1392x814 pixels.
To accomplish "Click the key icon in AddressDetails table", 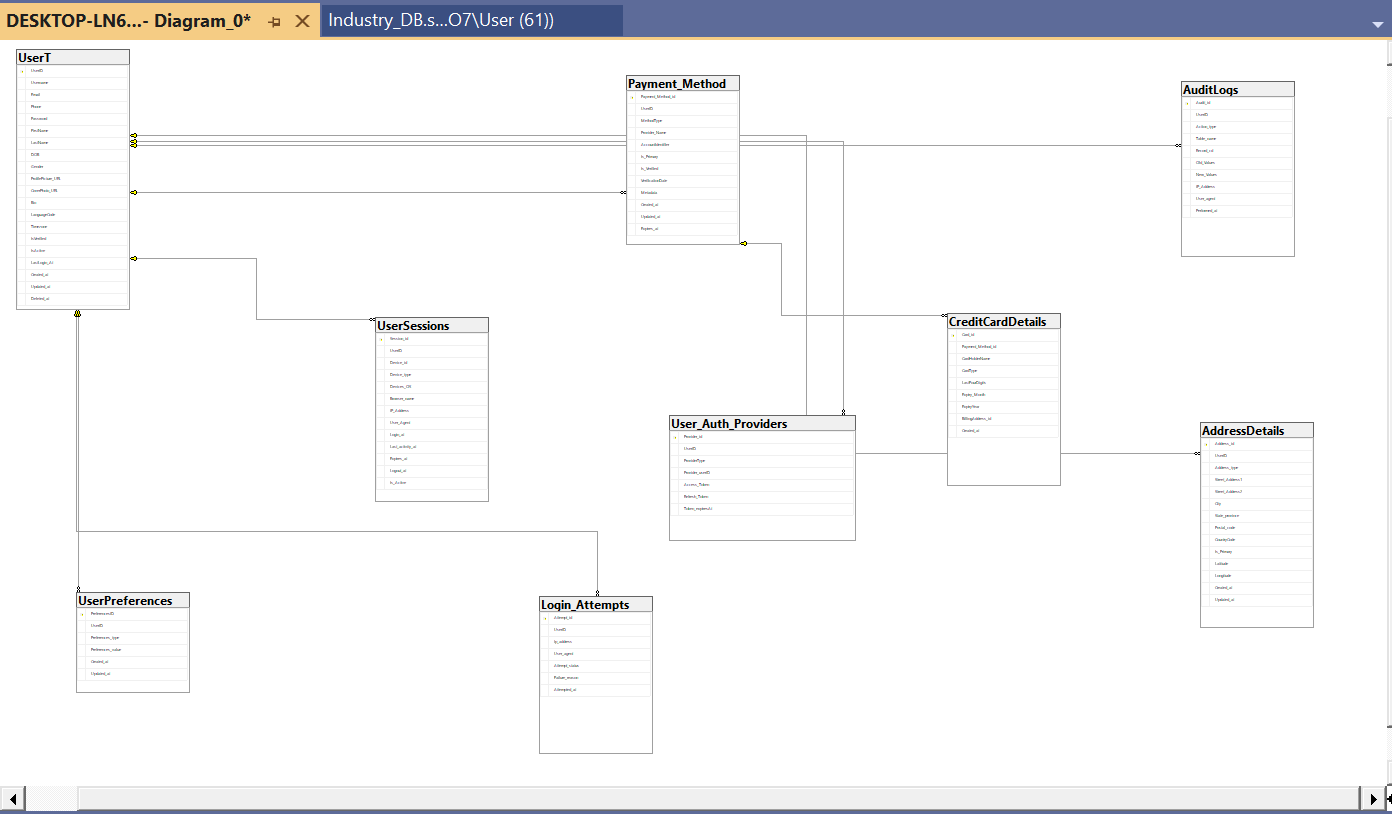I will [1206, 444].
